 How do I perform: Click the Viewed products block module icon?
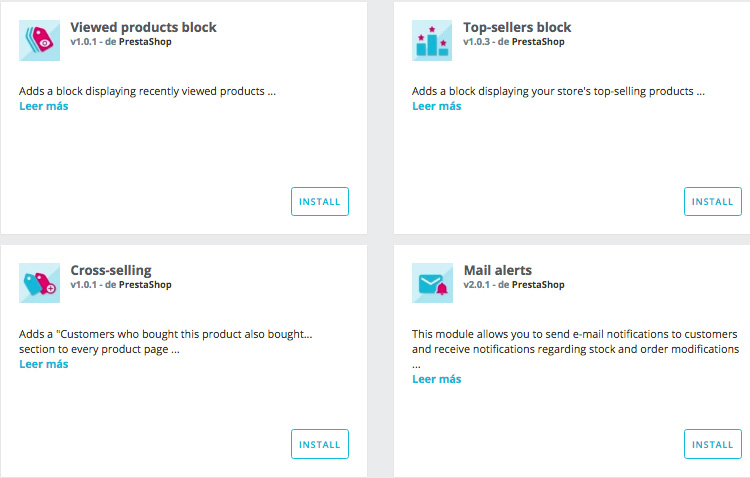click(x=40, y=40)
